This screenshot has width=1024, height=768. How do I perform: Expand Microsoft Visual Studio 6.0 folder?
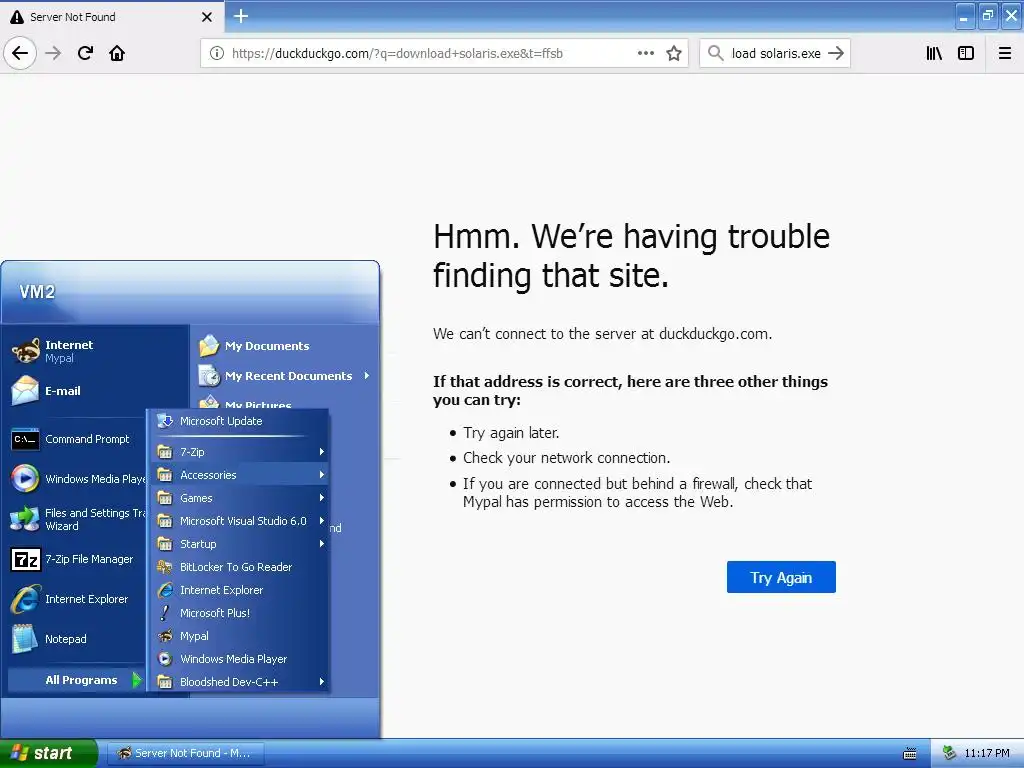tap(238, 520)
